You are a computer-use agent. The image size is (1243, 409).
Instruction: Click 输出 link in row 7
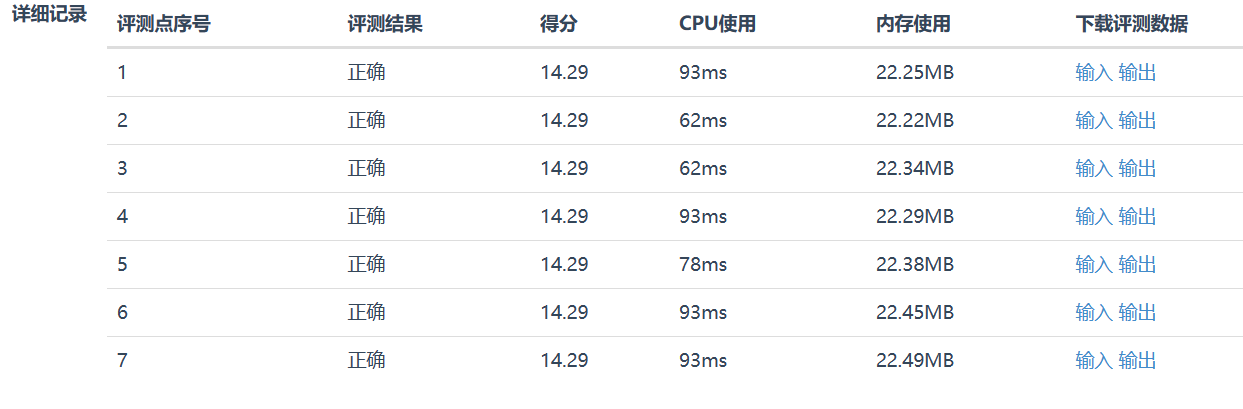pyautogui.click(x=1137, y=360)
